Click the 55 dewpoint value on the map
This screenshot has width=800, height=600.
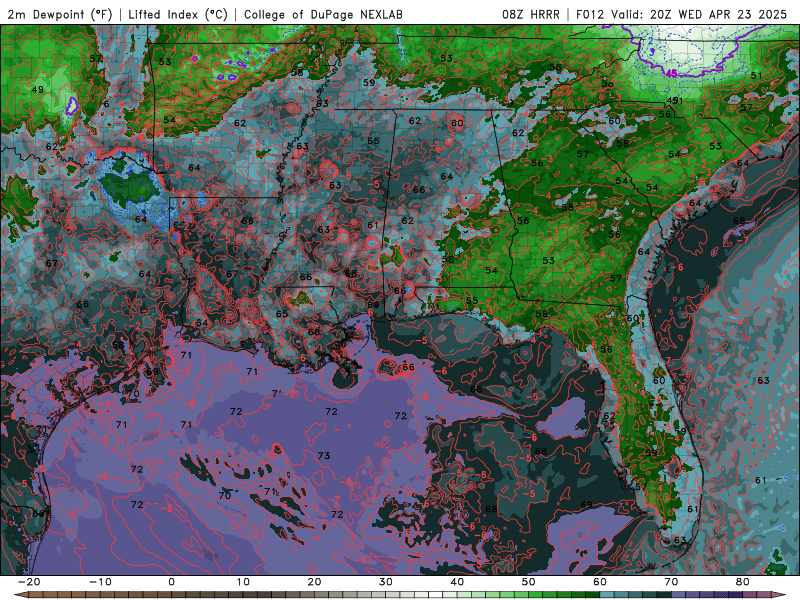click(472, 301)
